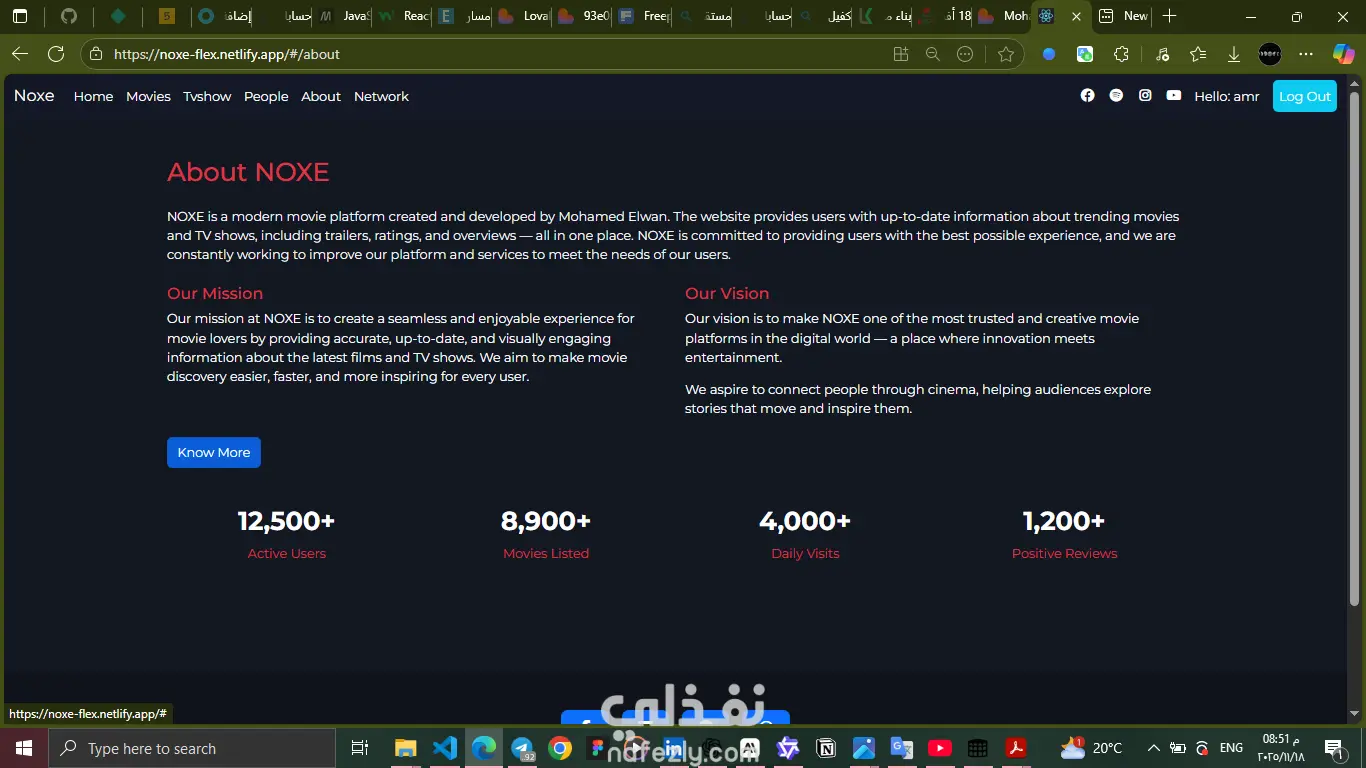The height and width of the screenshot is (768, 1366).
Task: Click the scrollbar down arrow
Action: [1355, 714]
